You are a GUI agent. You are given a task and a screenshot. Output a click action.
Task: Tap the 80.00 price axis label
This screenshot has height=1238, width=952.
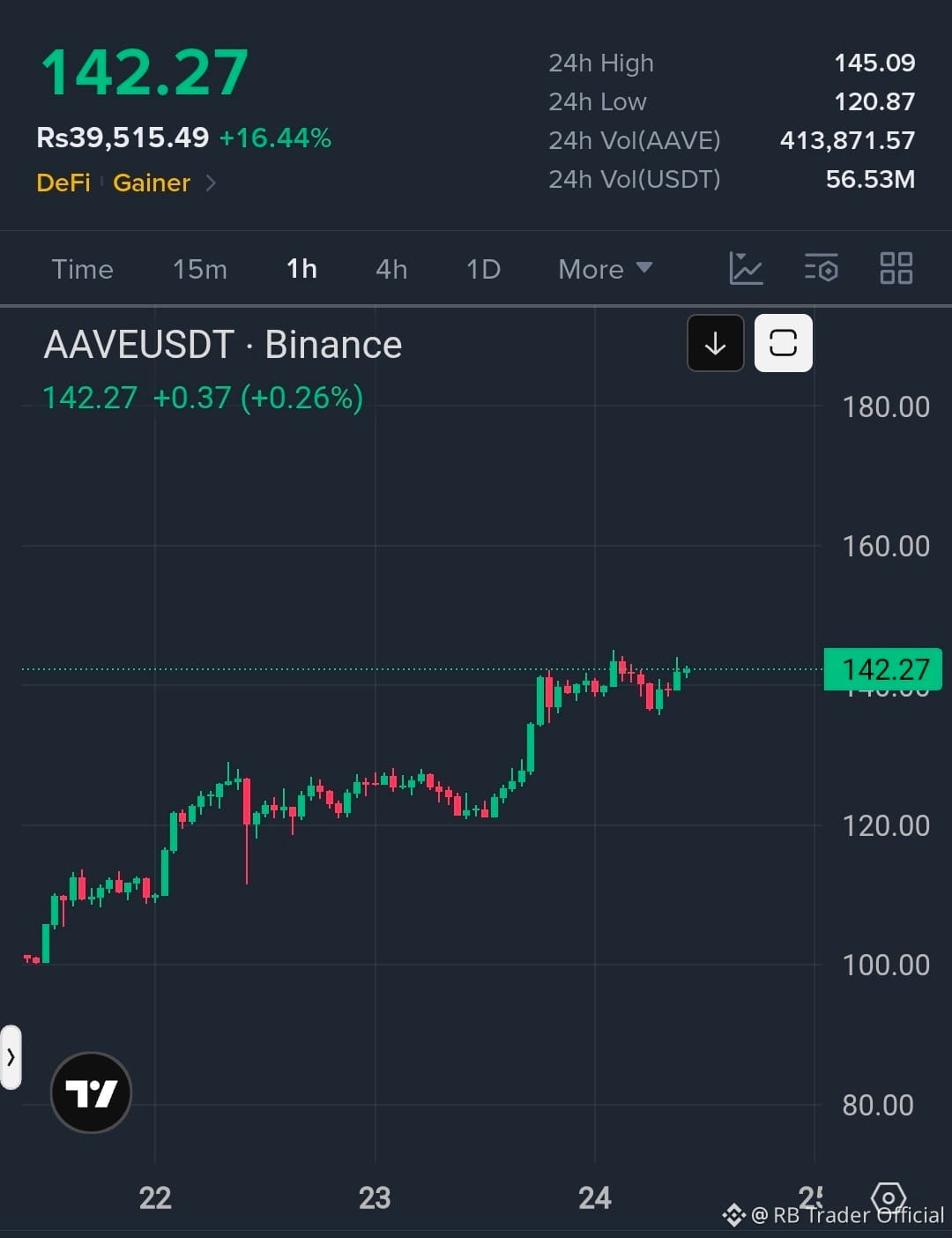tap(878, 1105)
